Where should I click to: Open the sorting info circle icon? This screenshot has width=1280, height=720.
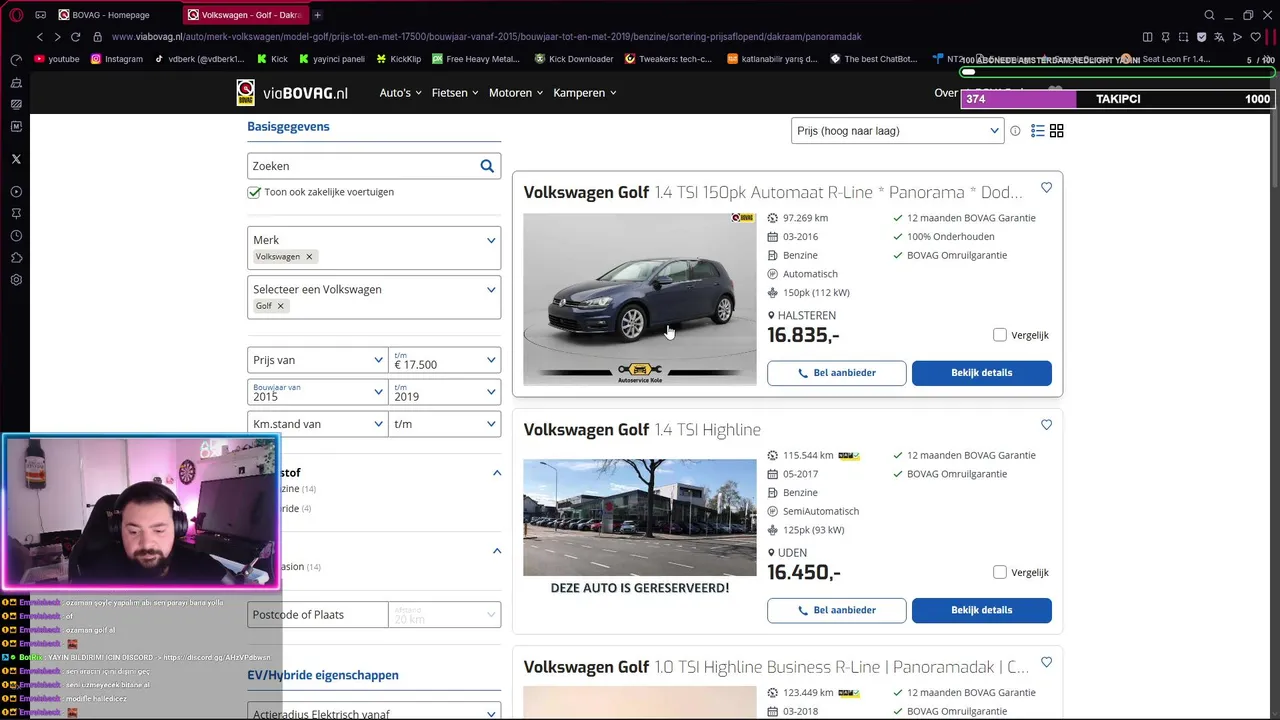tap(1015, 131)
